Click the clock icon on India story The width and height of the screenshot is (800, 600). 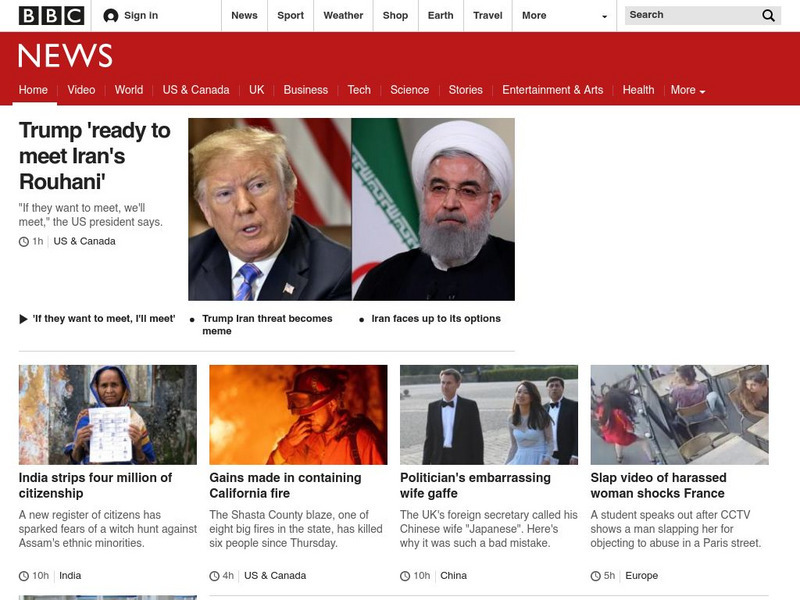pos(24,576)
